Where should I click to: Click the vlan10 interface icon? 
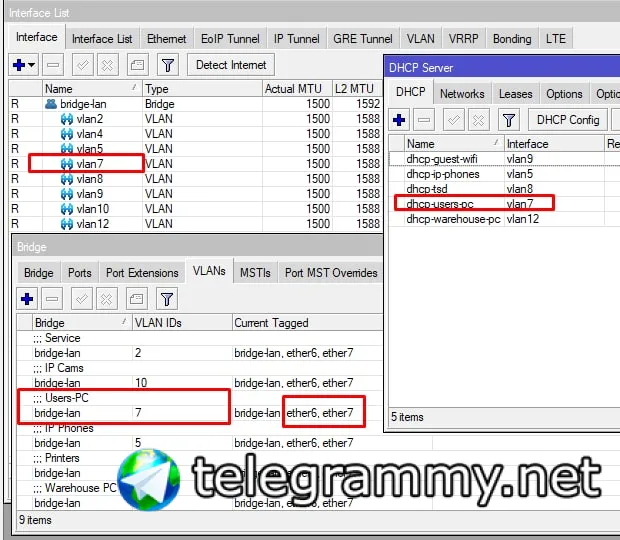coord(67,209)
